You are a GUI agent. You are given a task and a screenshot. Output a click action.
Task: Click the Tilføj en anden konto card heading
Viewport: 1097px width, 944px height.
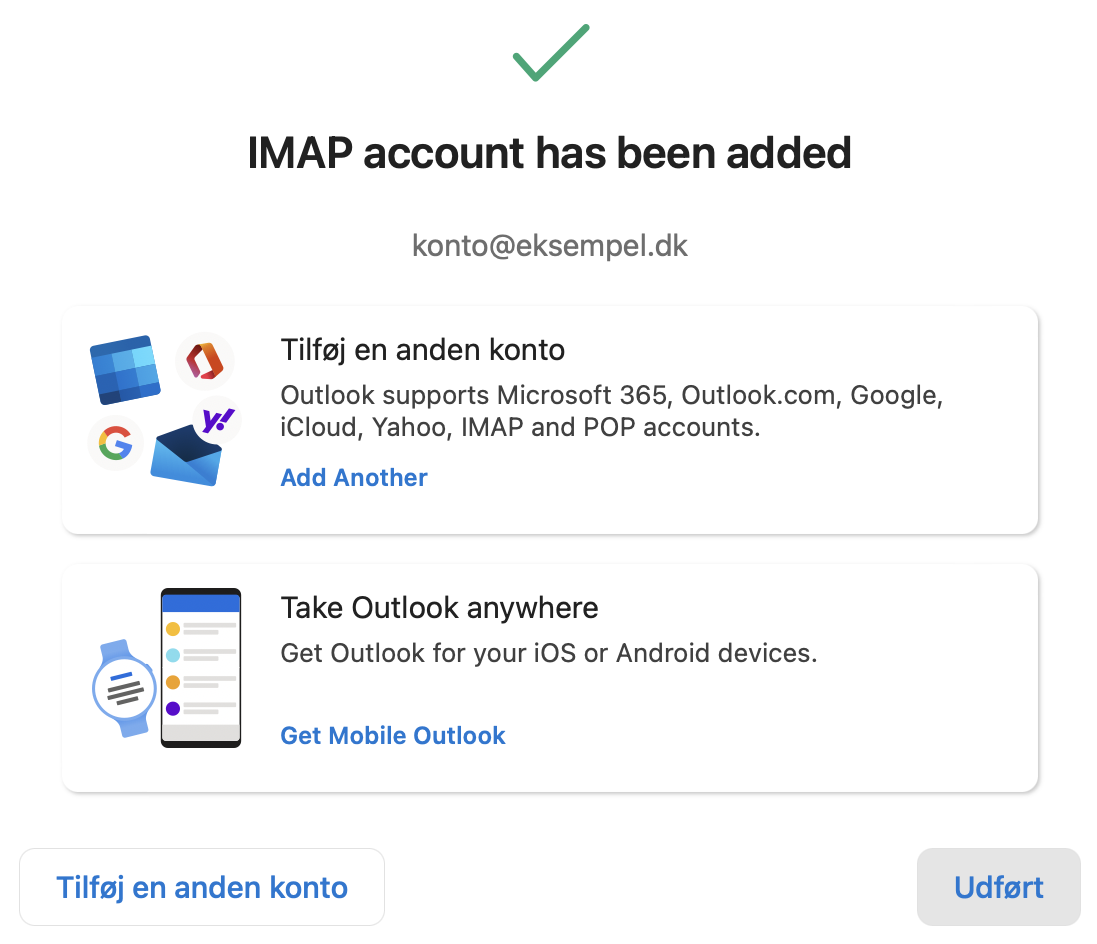(423, 350)
